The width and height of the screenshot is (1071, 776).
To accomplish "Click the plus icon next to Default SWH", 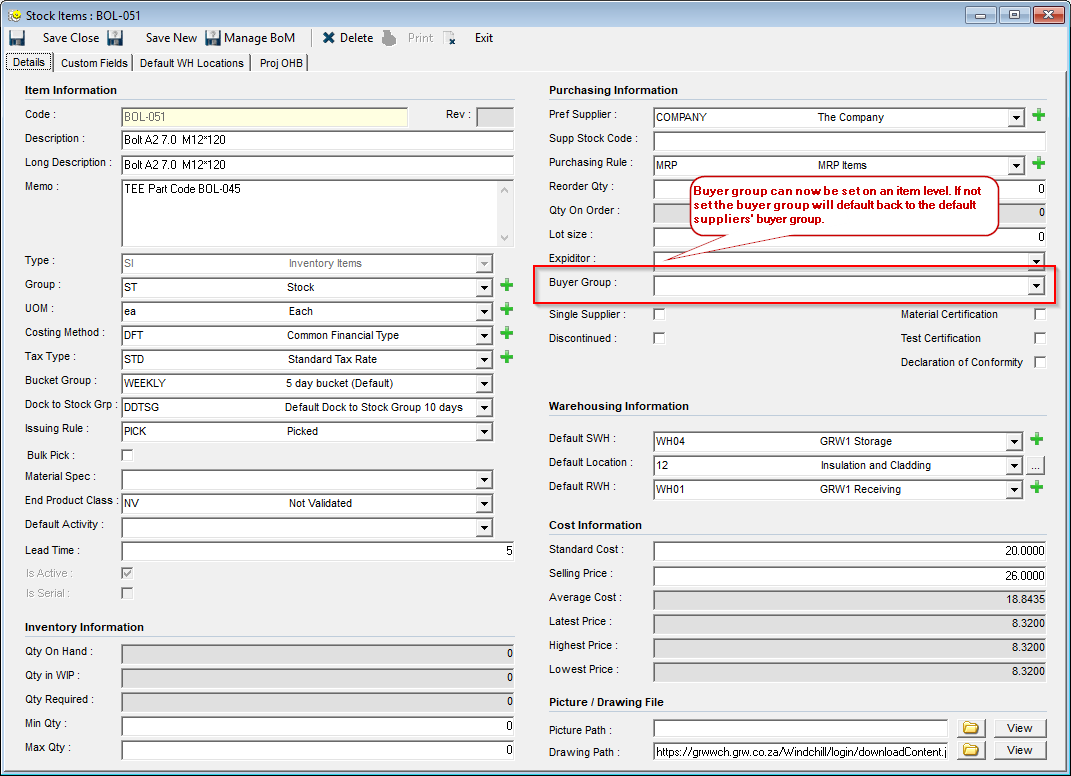I will coord(1038,440).
